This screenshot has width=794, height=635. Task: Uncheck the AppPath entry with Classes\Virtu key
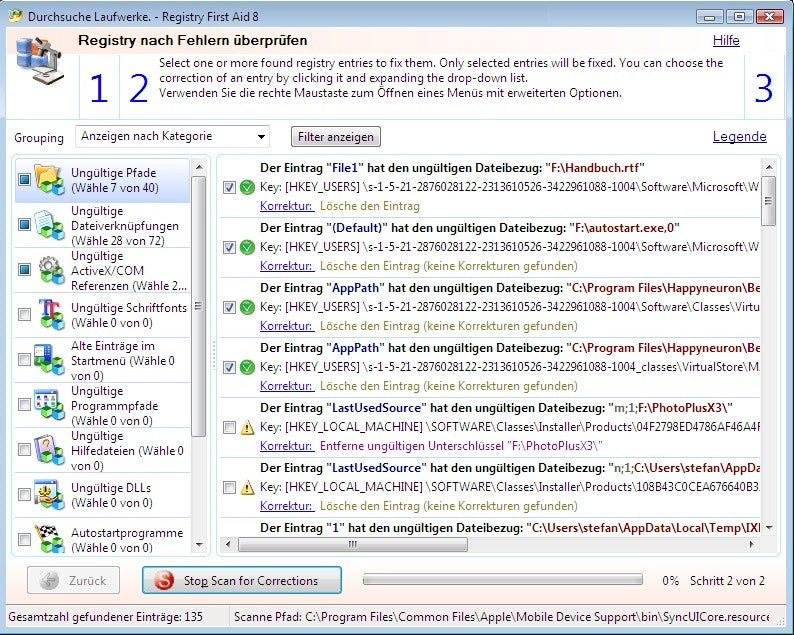pyautogui.click(x=229, y=307)
